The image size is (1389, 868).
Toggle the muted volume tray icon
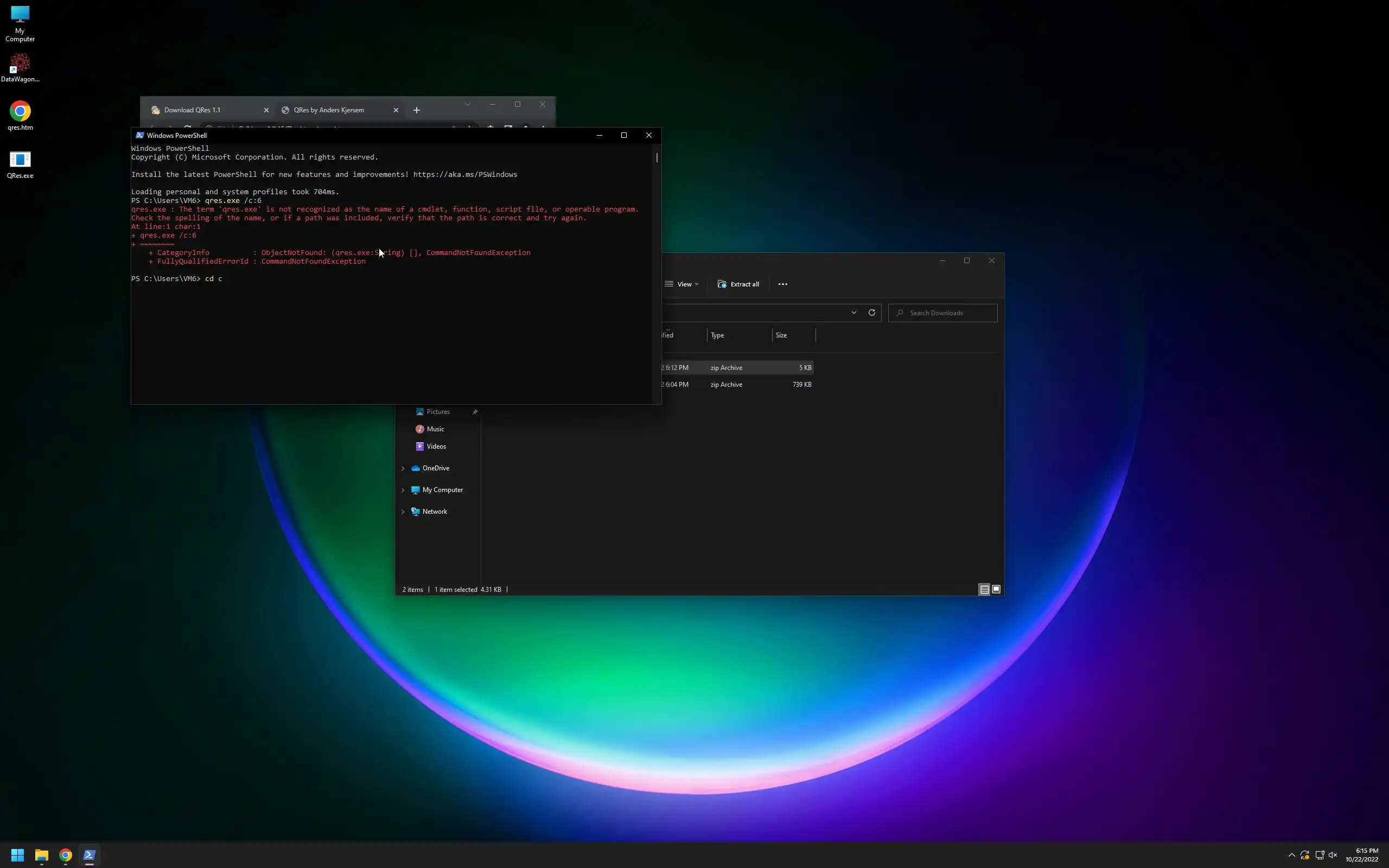(1333, 855)
